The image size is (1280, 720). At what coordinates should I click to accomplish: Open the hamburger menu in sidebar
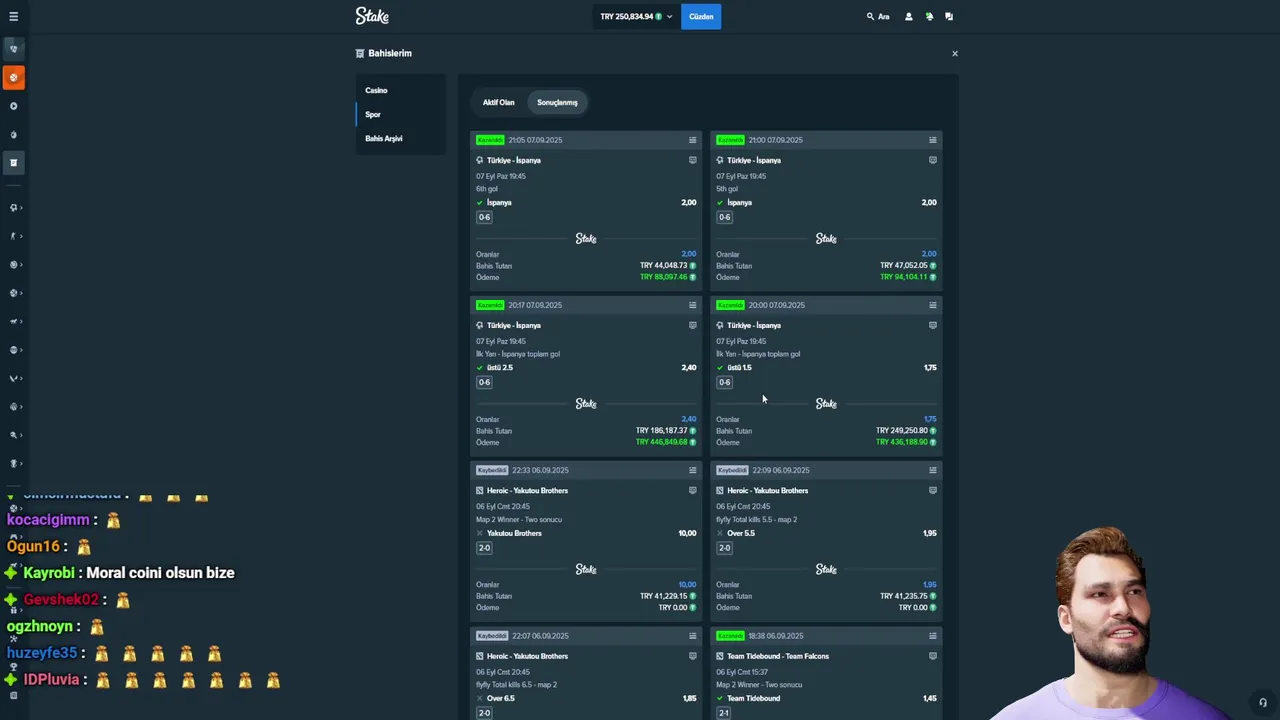click(13, 16)
